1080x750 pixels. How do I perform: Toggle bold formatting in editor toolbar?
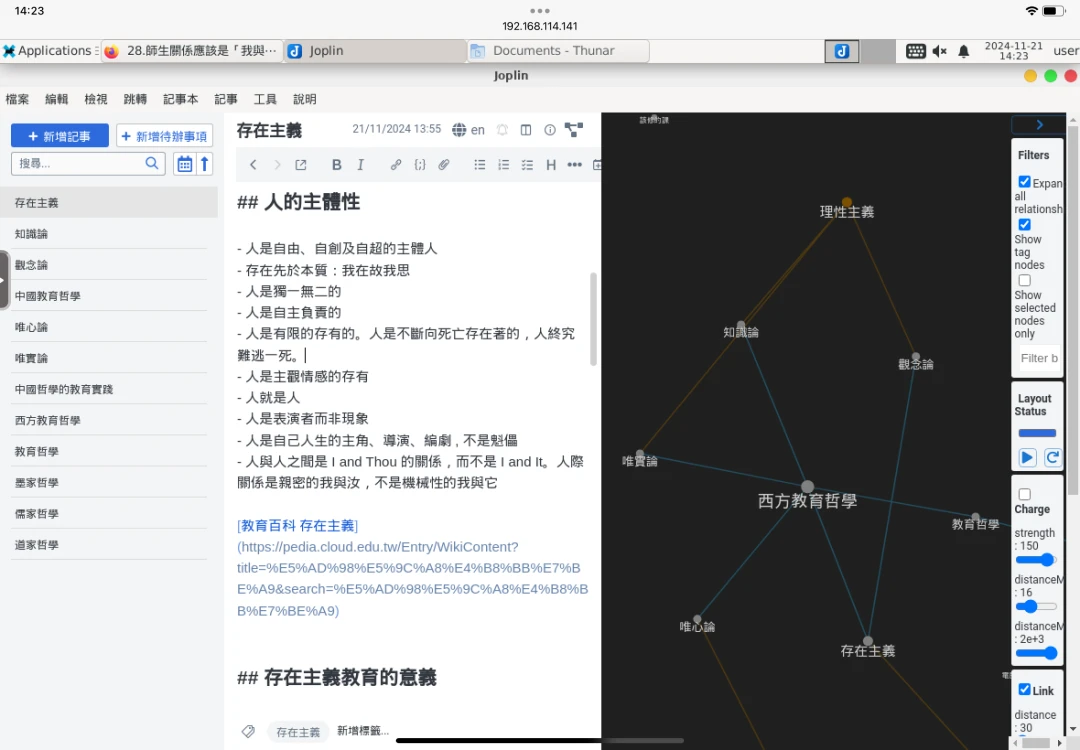336,165
